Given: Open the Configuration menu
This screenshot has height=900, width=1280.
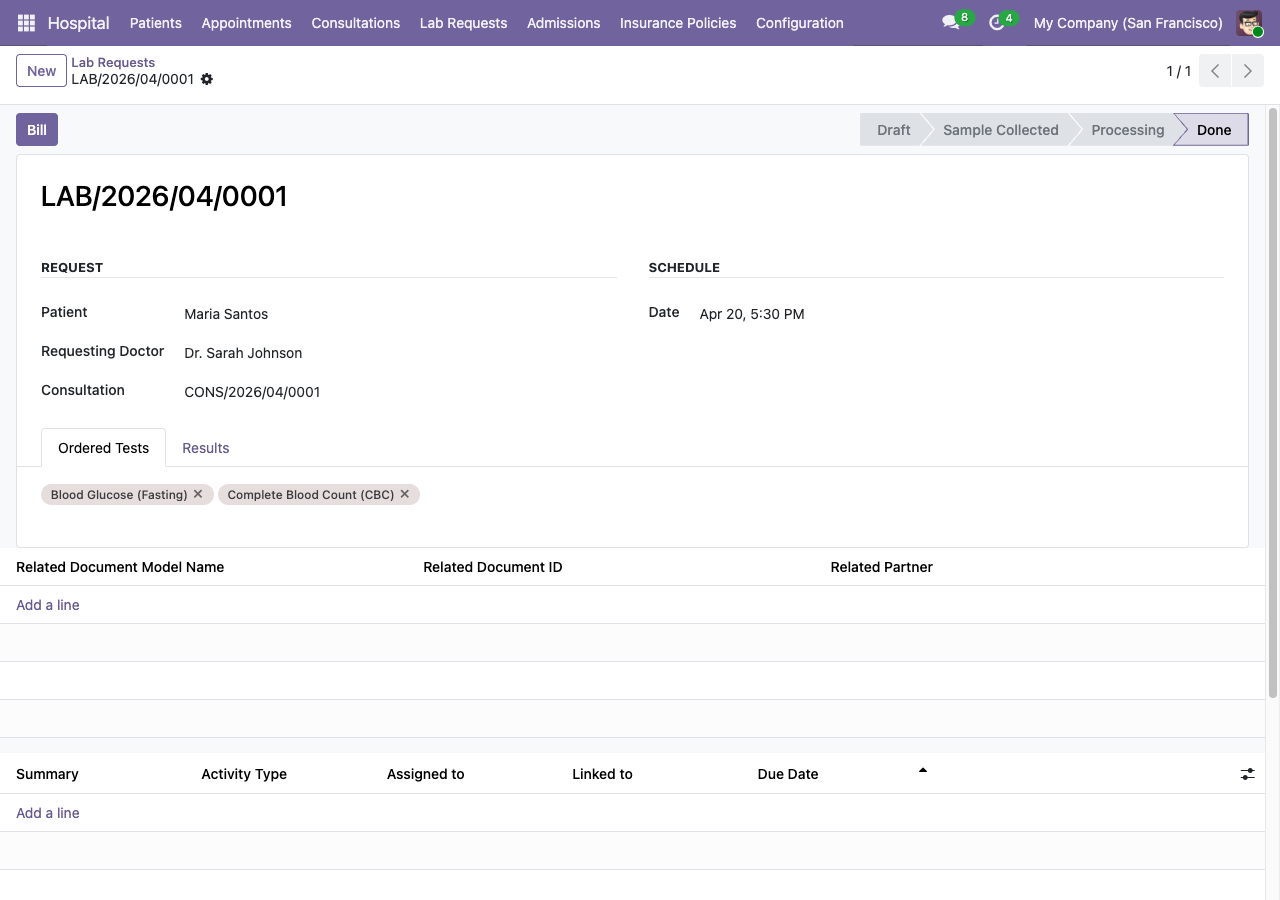Looking at the screenshot, I should (799, 23).
